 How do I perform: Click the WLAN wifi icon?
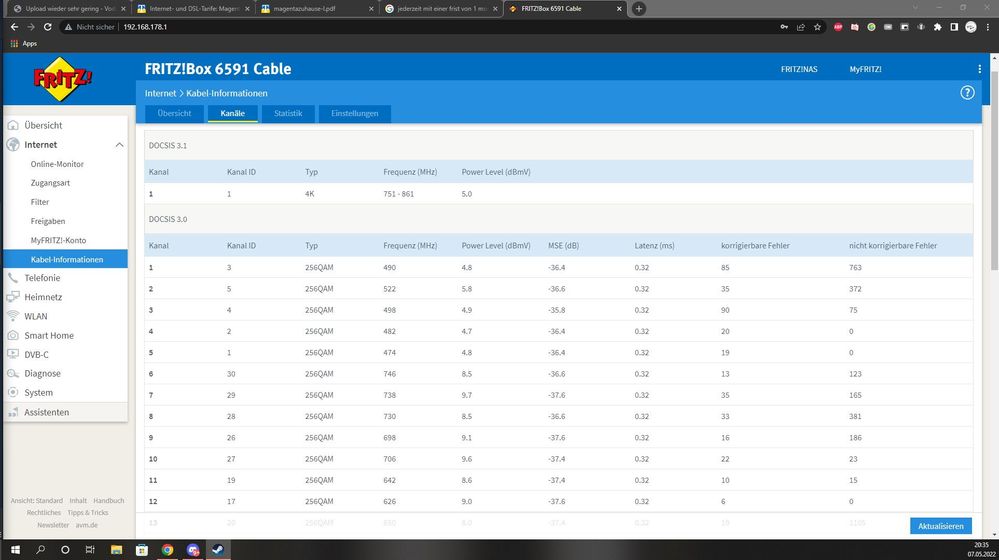click(x=13, y=316)
